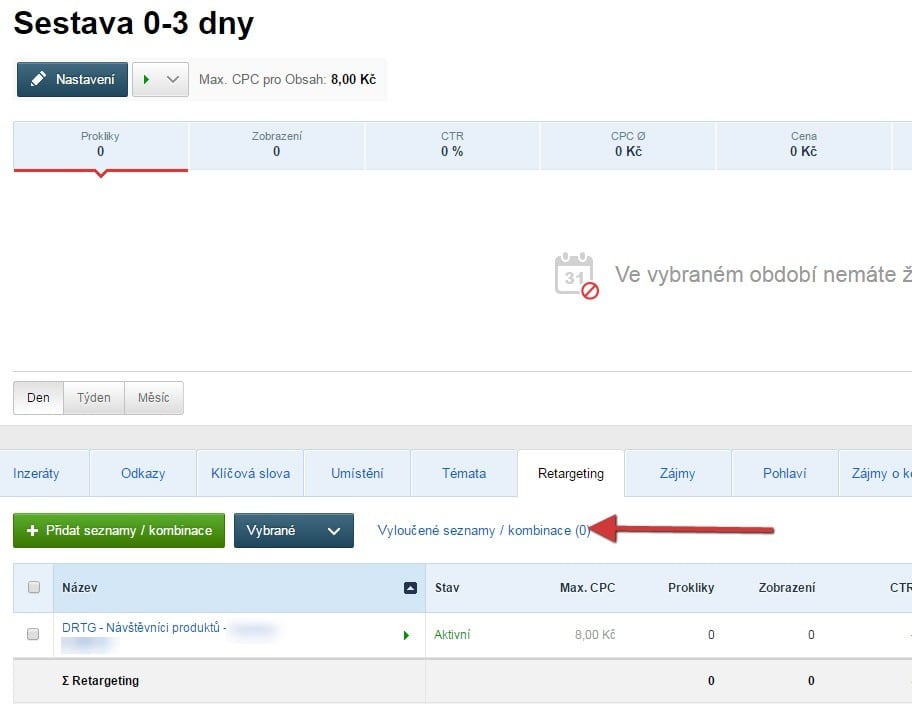The image size is (912, 704).
Task: Open Nastavení settings with pencil icon
Action: [72, 79]
